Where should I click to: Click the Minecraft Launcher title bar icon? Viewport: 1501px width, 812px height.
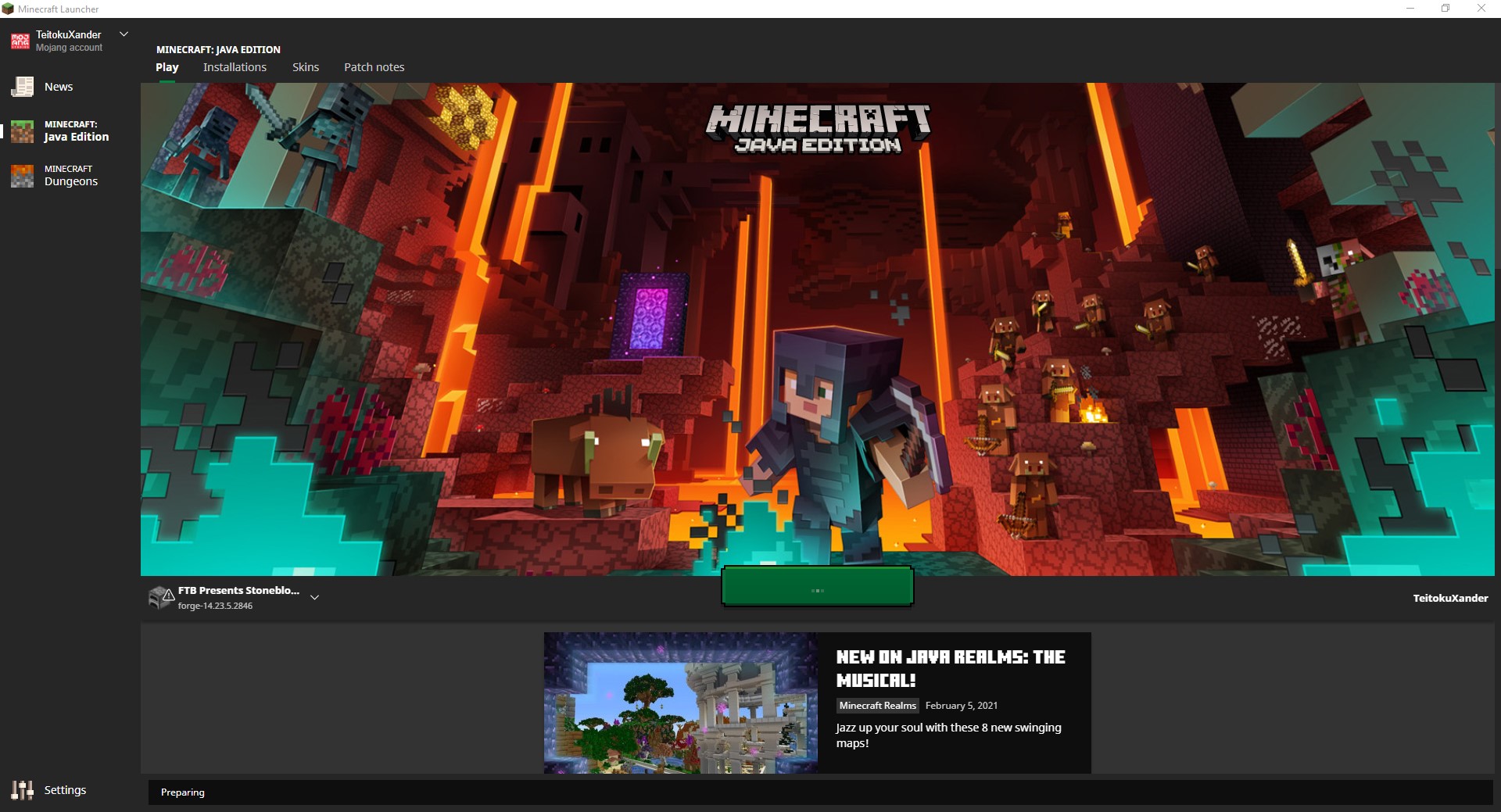(x=8, y=9)
